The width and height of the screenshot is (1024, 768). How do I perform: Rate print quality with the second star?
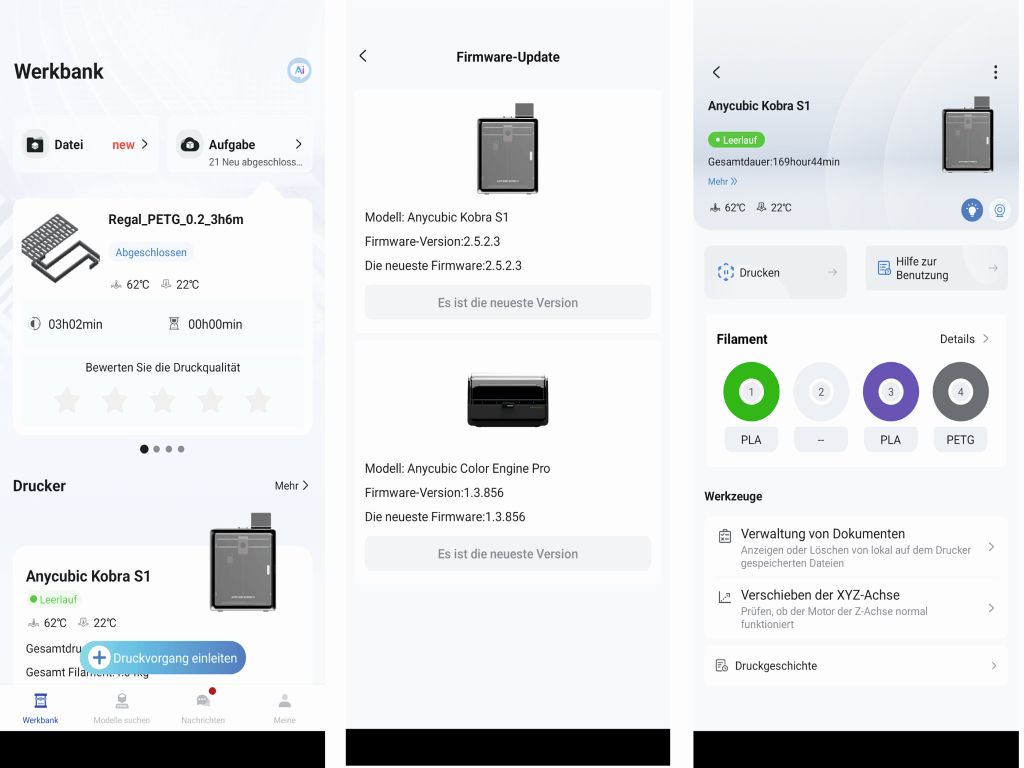115,400
